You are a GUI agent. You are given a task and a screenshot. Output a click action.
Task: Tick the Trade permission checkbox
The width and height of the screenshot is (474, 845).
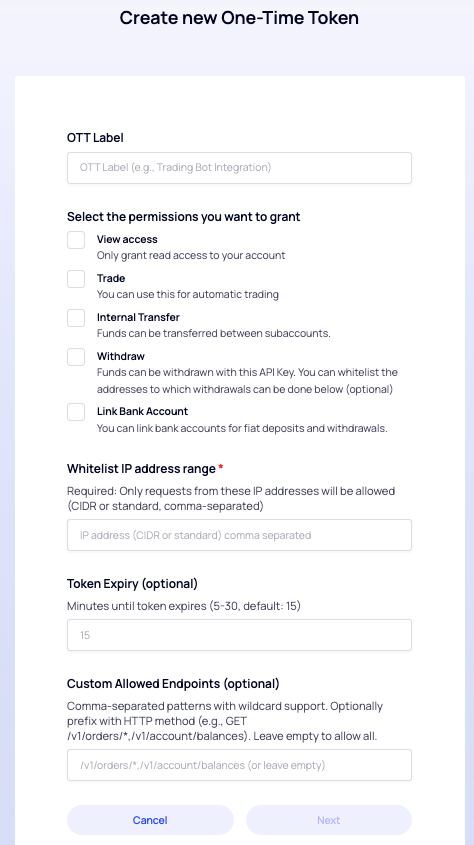(76, 279)
